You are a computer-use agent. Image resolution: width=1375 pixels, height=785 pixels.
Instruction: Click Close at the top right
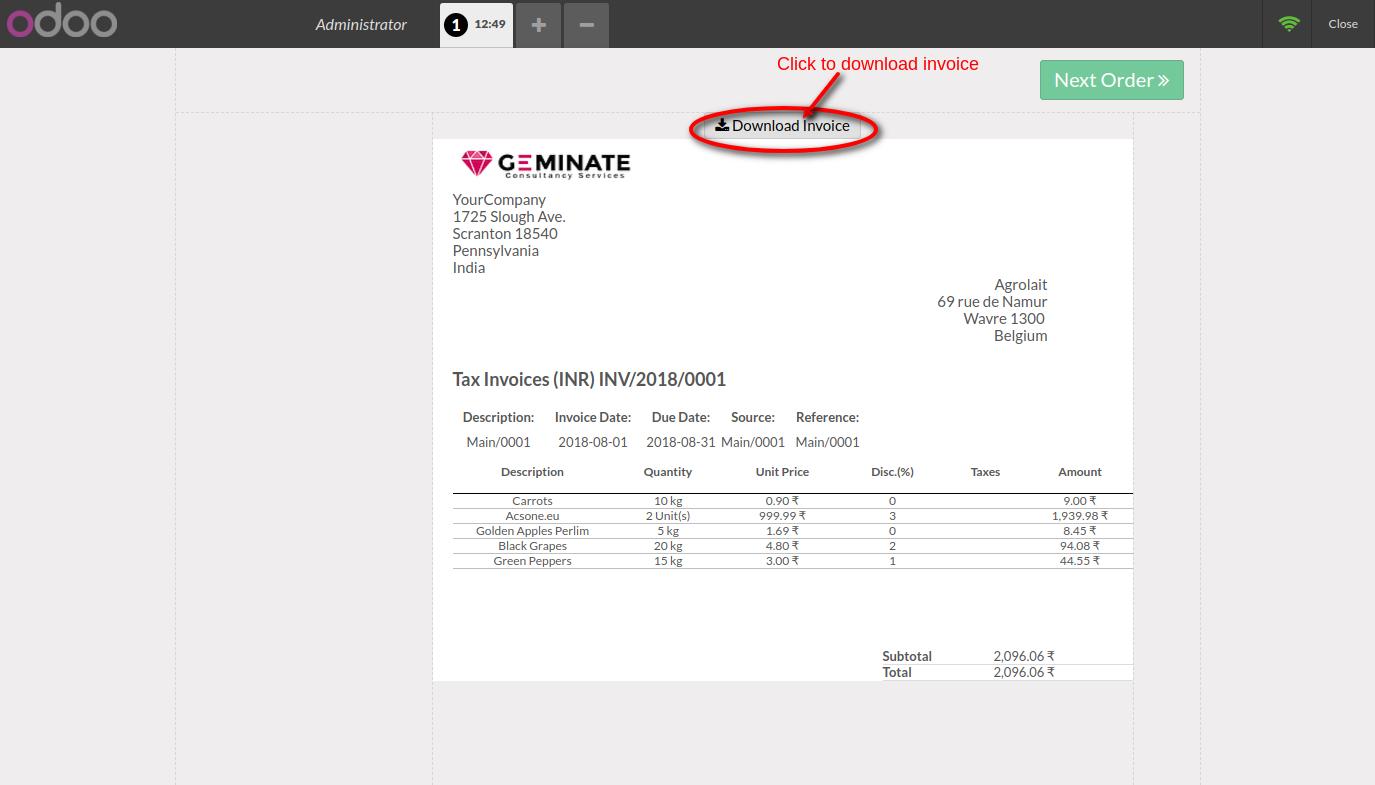pyautogui.click(x=1342, y=23)
